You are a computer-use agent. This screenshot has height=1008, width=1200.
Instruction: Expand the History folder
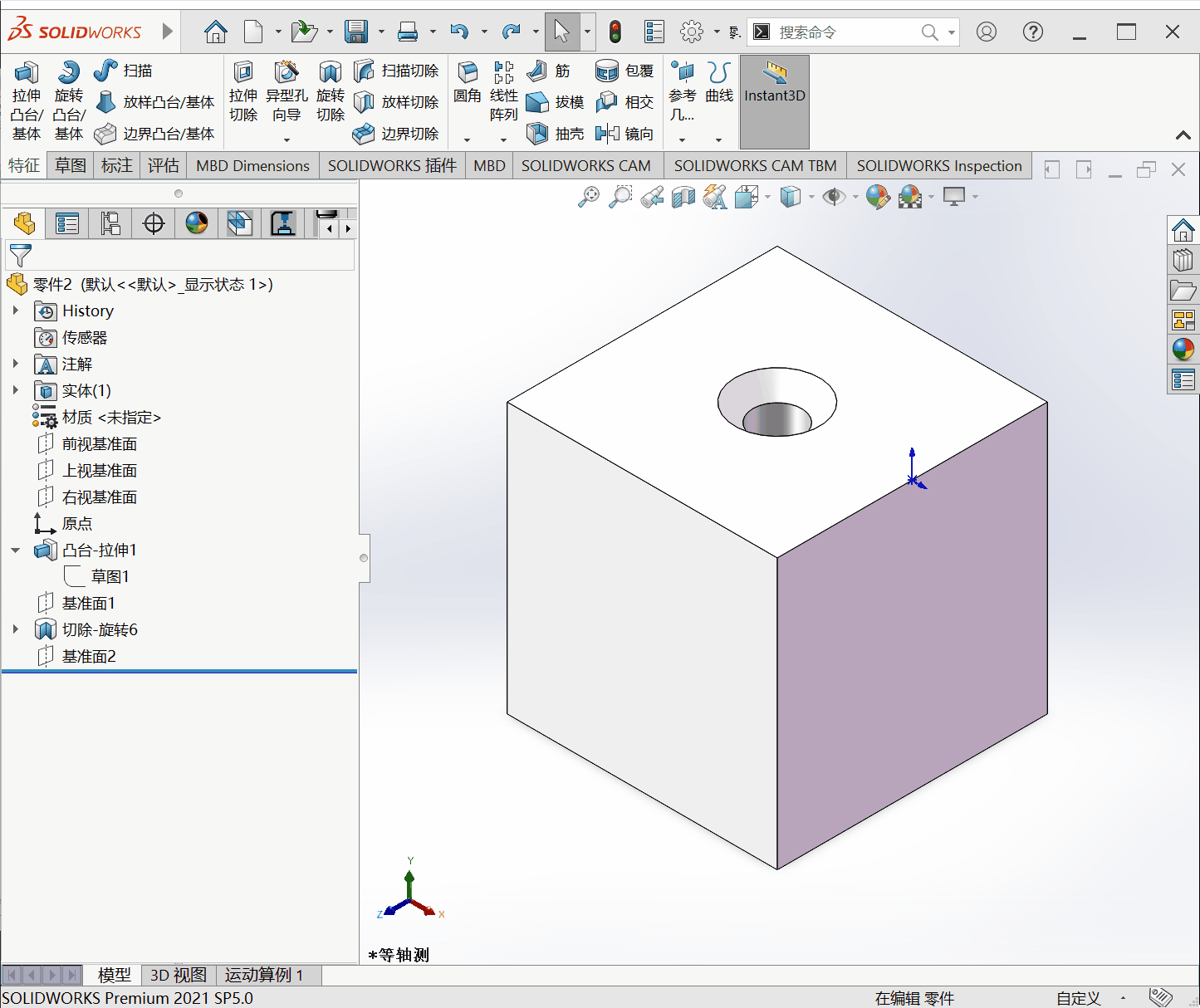(x=15, y=311)
